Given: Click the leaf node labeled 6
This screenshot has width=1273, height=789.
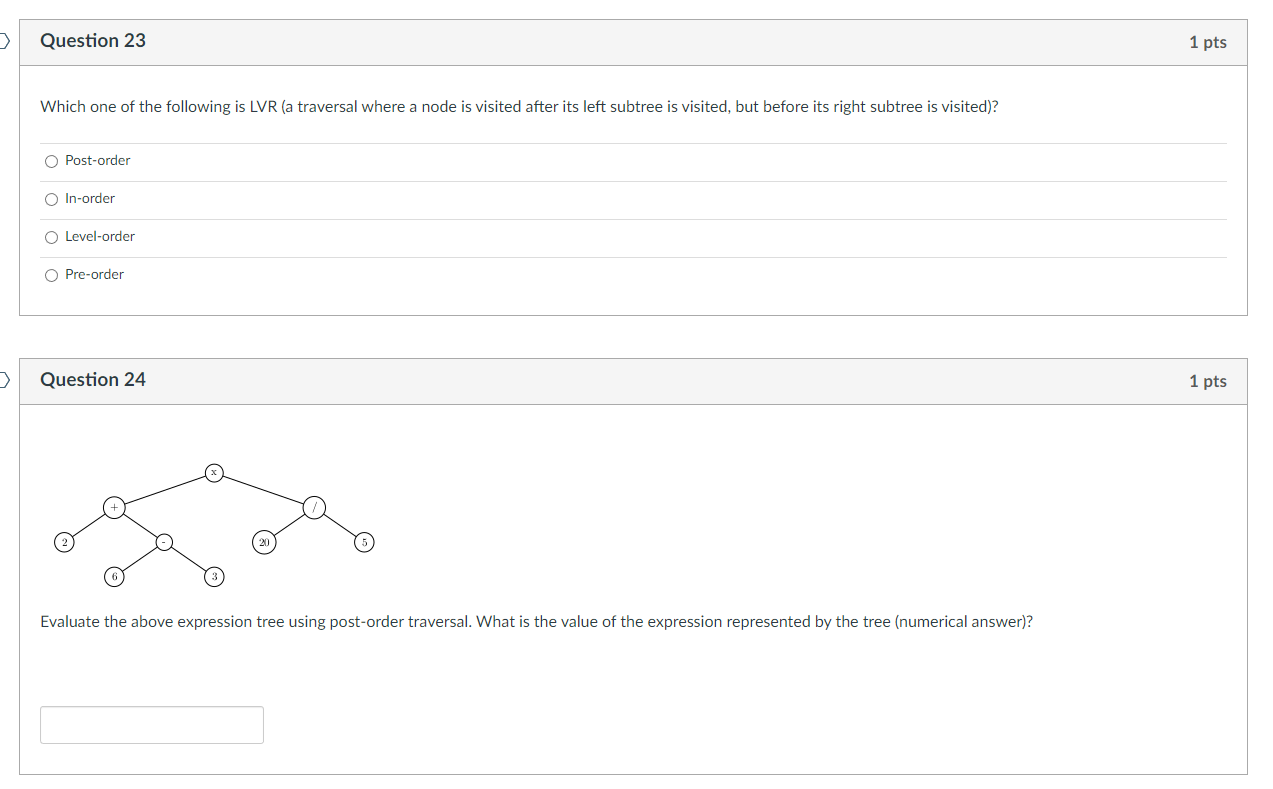Looking at the screenshot, I should (x=114, y=576).
